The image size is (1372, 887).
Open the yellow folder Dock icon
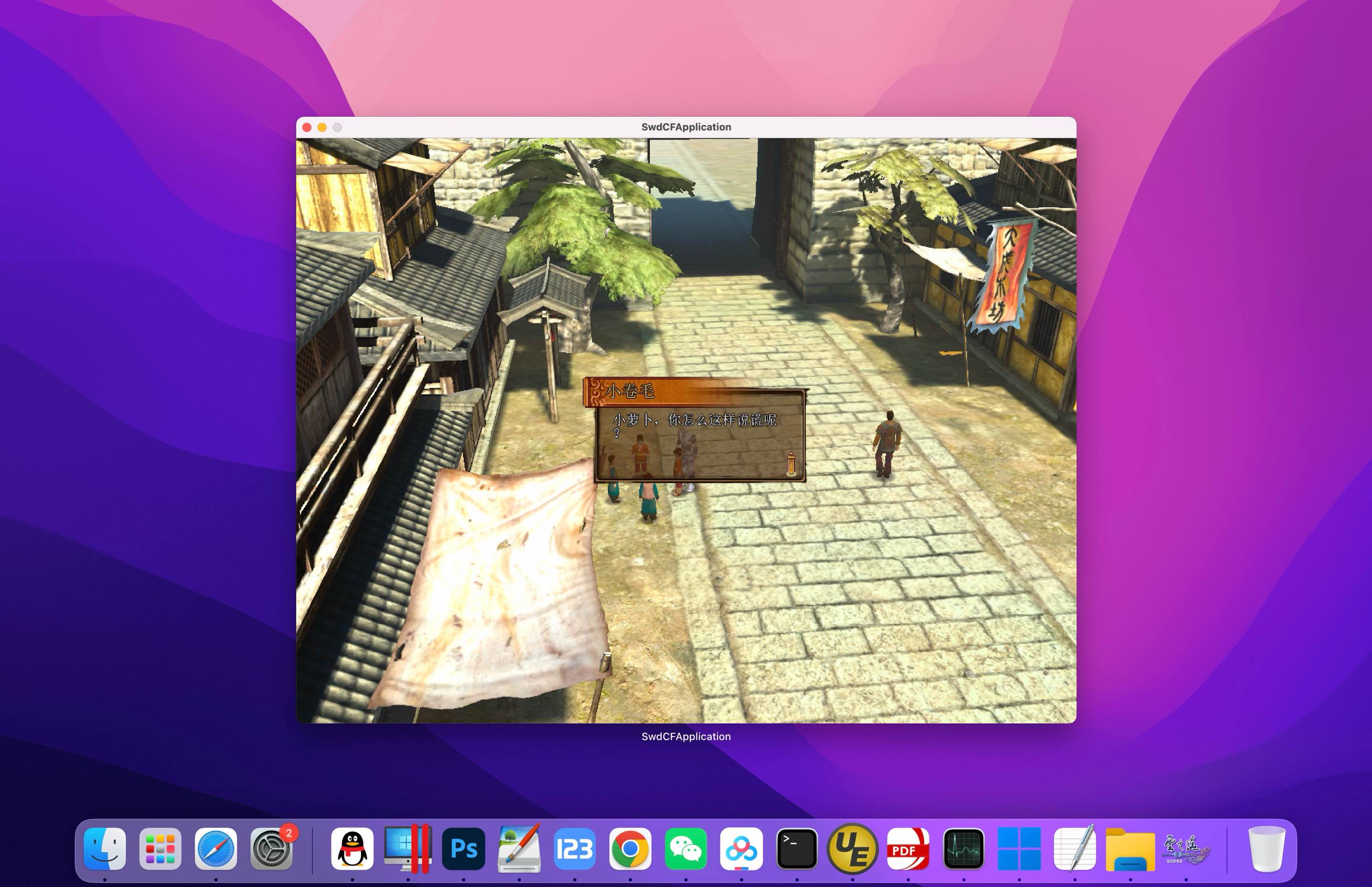tap(1130, 849)
